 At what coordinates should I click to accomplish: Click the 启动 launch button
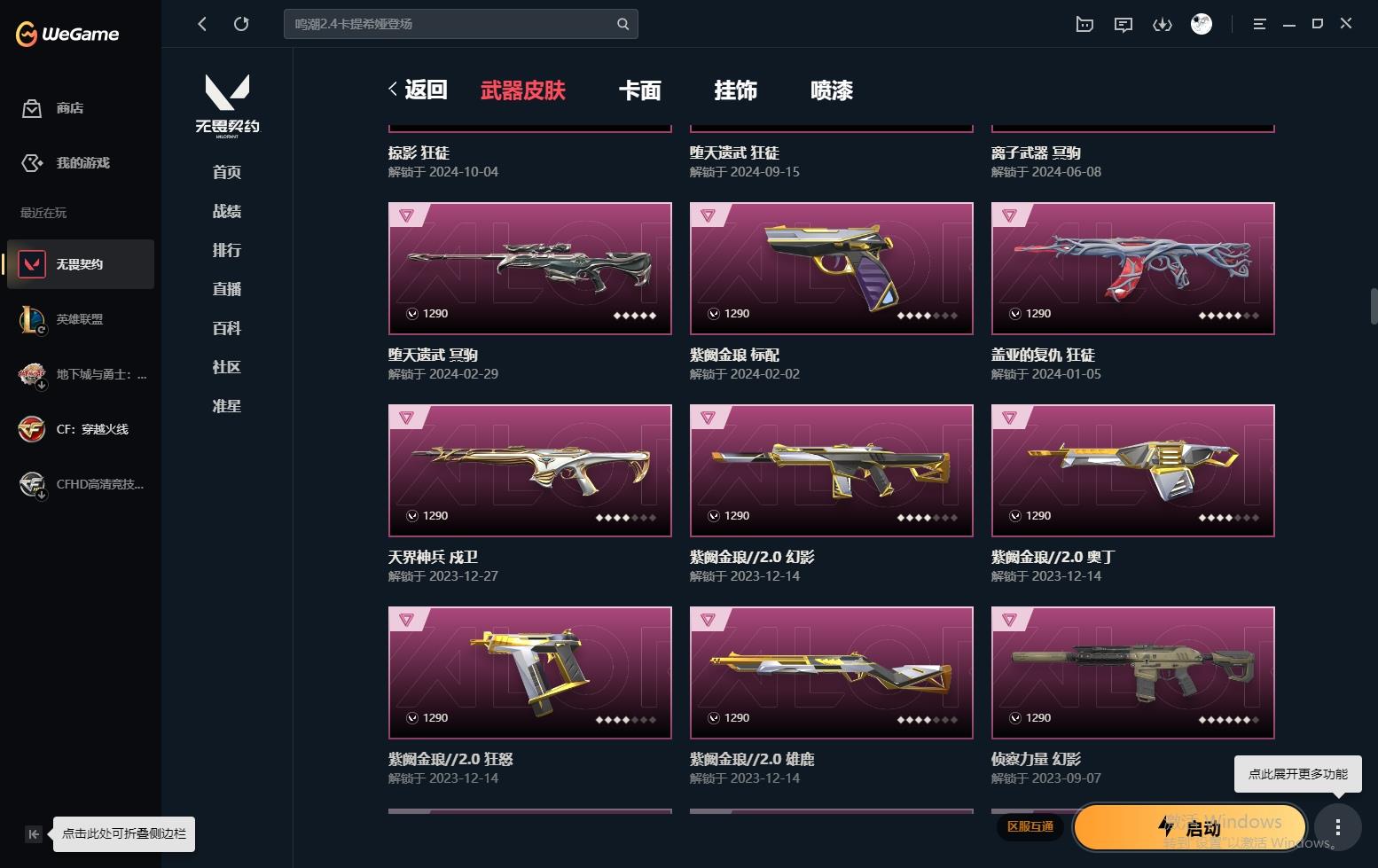[1190, 828]
